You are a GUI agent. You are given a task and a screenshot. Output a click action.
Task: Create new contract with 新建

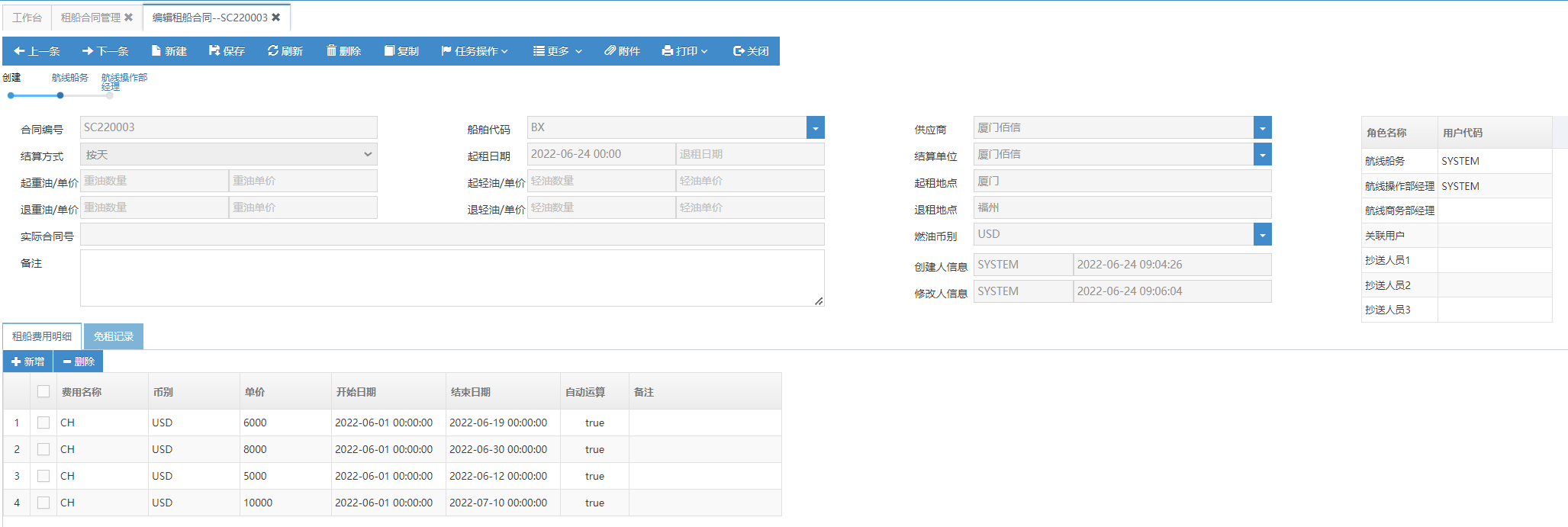tap(169, 51)
